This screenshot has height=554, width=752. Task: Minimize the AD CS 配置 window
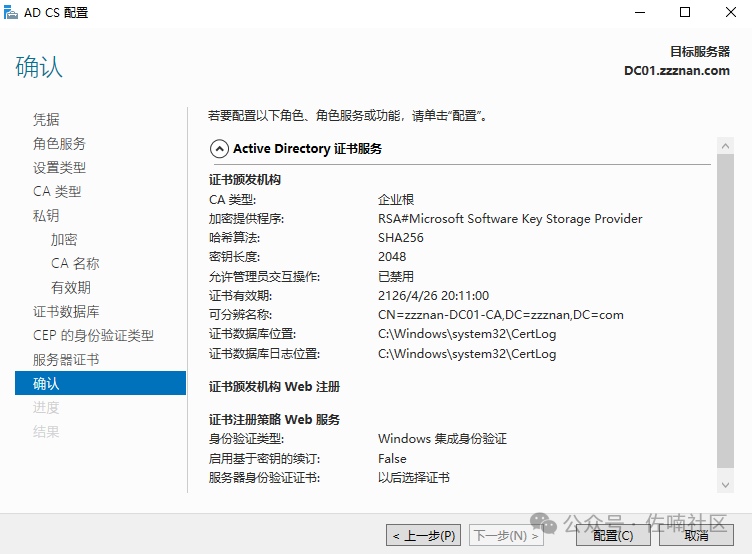[x=640, y=12]
